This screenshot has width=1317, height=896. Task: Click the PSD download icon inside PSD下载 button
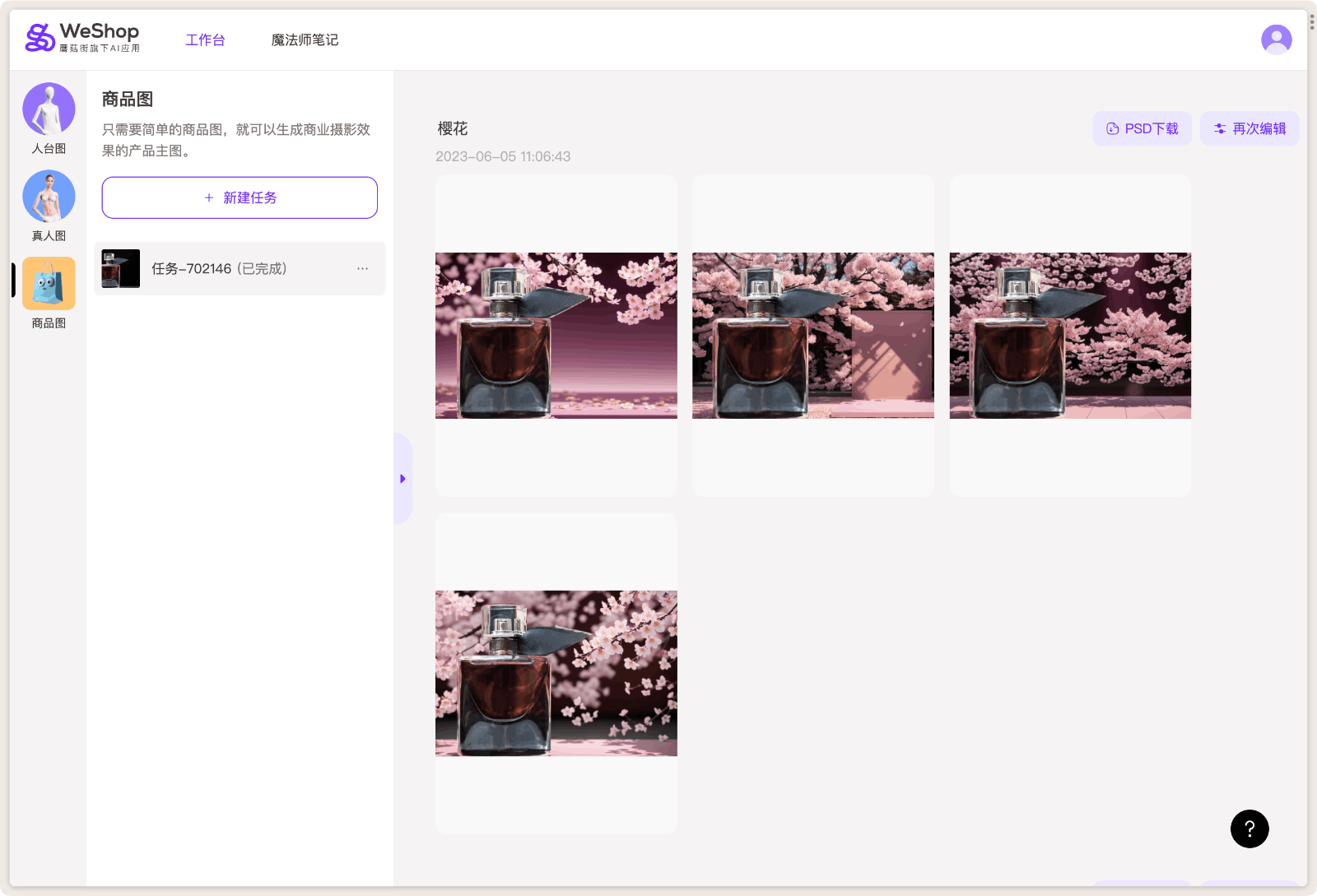tap(1112, 128)
